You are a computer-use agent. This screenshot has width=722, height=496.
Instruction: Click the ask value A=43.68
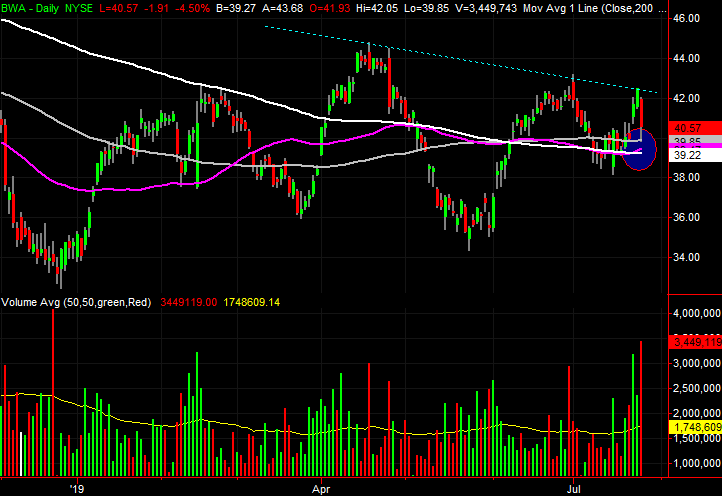tap(283, 8)
